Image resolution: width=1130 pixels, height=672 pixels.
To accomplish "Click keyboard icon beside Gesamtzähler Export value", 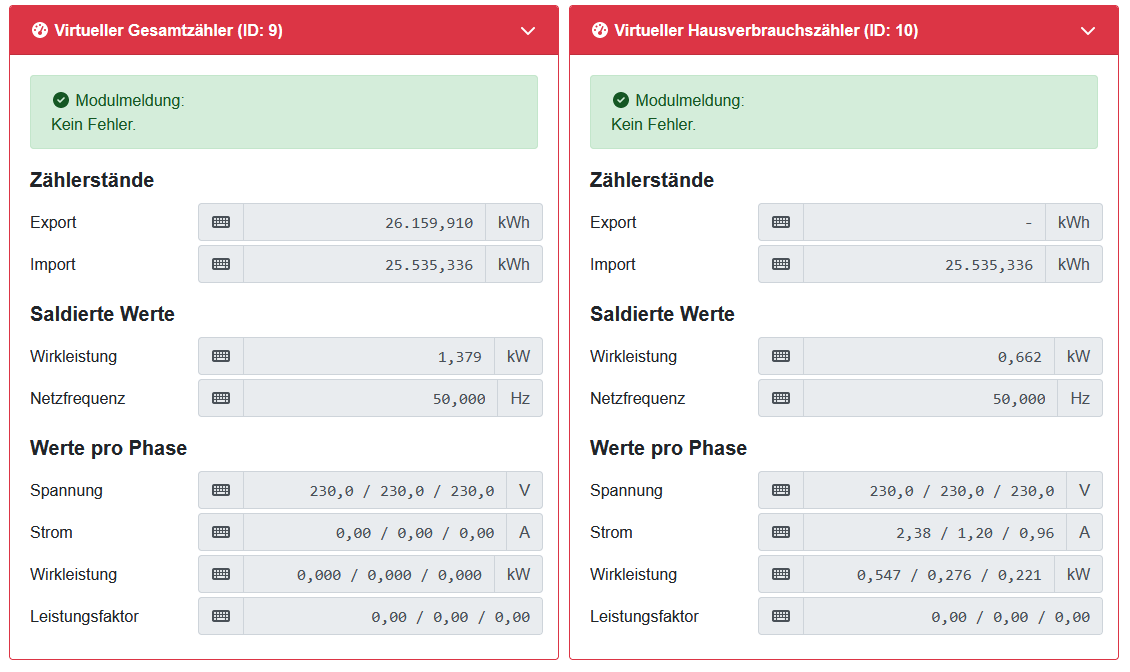I will point(221,222).
